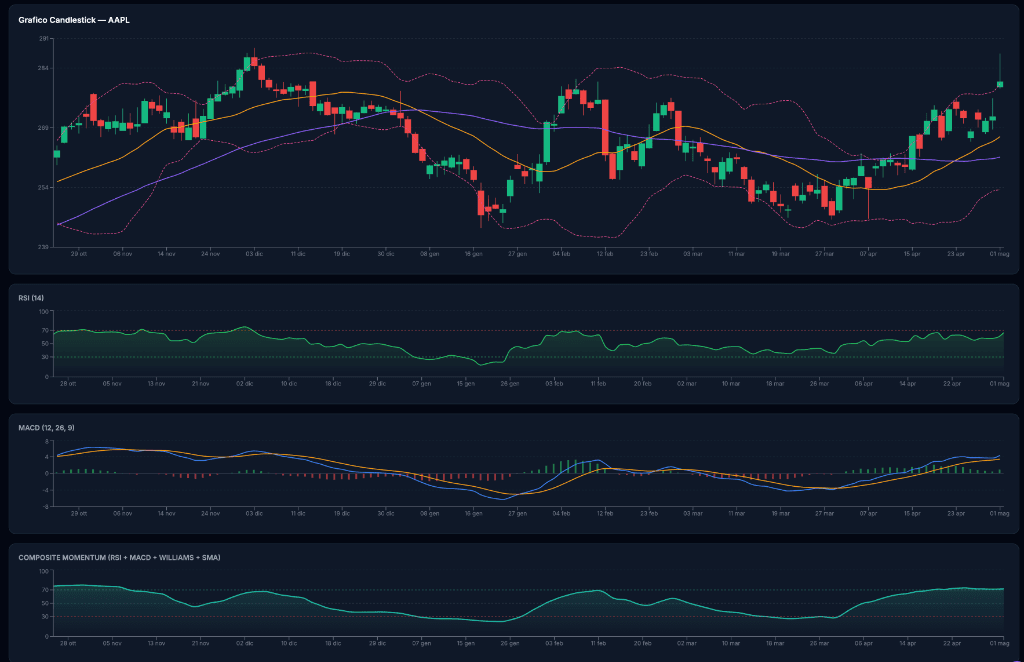Click the 'COMPOSITE MOMENTUM (RSI + MACD + WILLIAMS + SMA)' title
The image size is (1024, 662).
120,558
